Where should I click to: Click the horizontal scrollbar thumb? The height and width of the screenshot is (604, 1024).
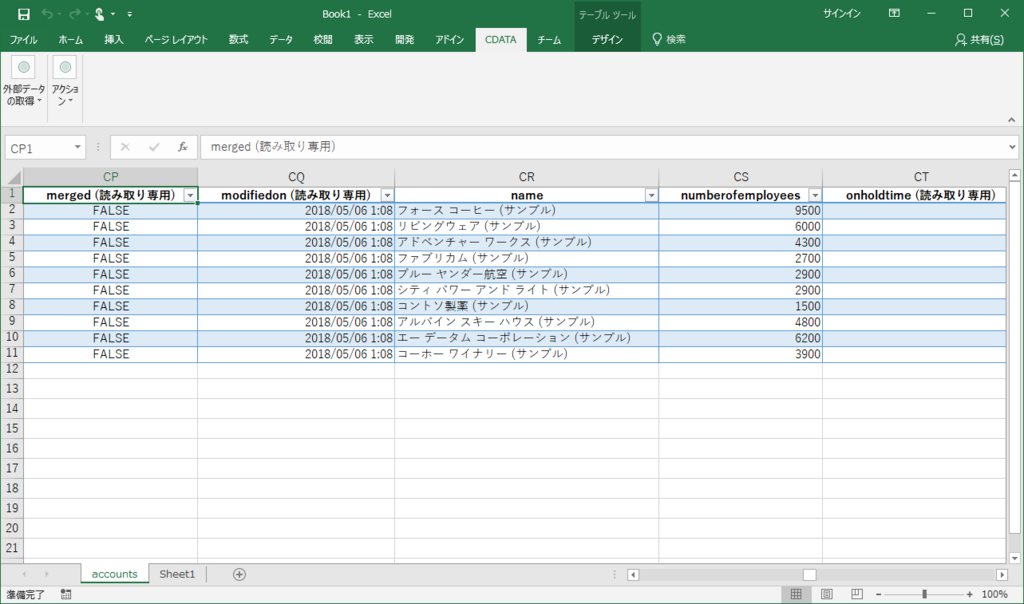[810, 575]
